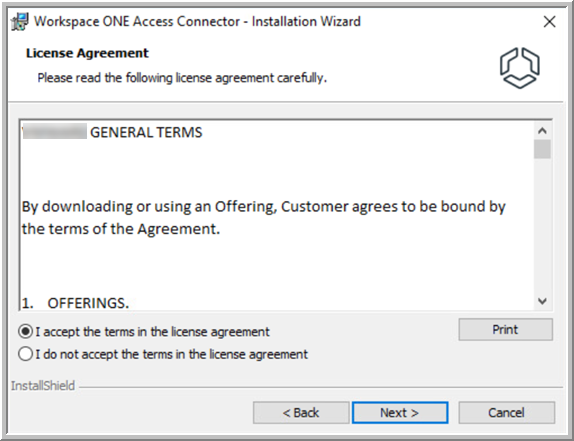Screen dimensions: 574x441
Task: Select "I accept the terms" radio button
Action: point(26,332)
